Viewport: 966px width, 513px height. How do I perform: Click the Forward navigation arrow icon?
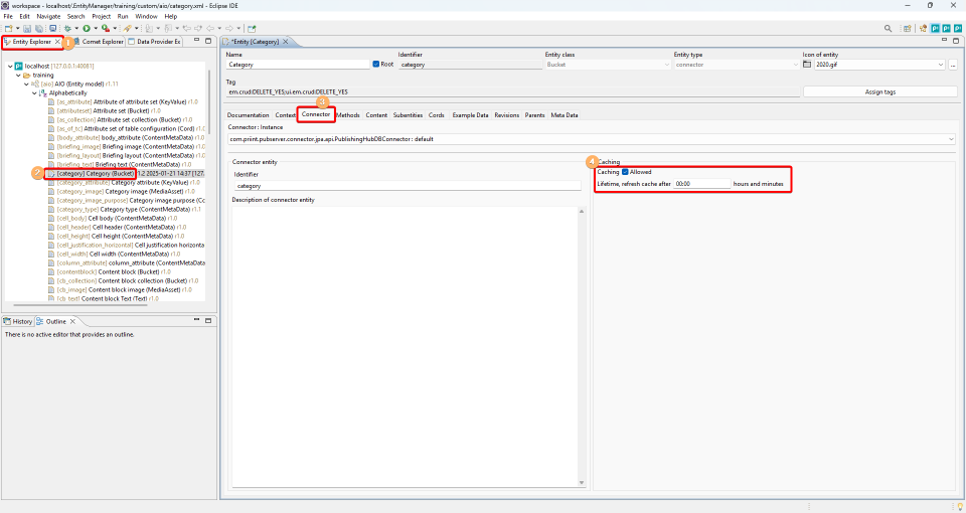(229, 28)
